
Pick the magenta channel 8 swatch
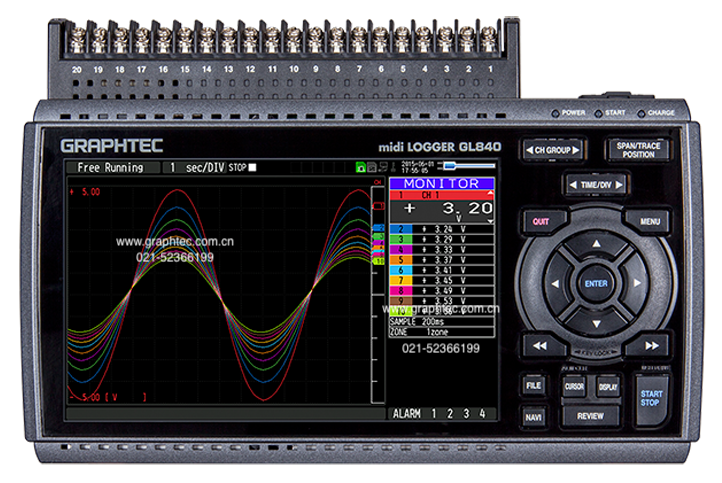[401, 291]
